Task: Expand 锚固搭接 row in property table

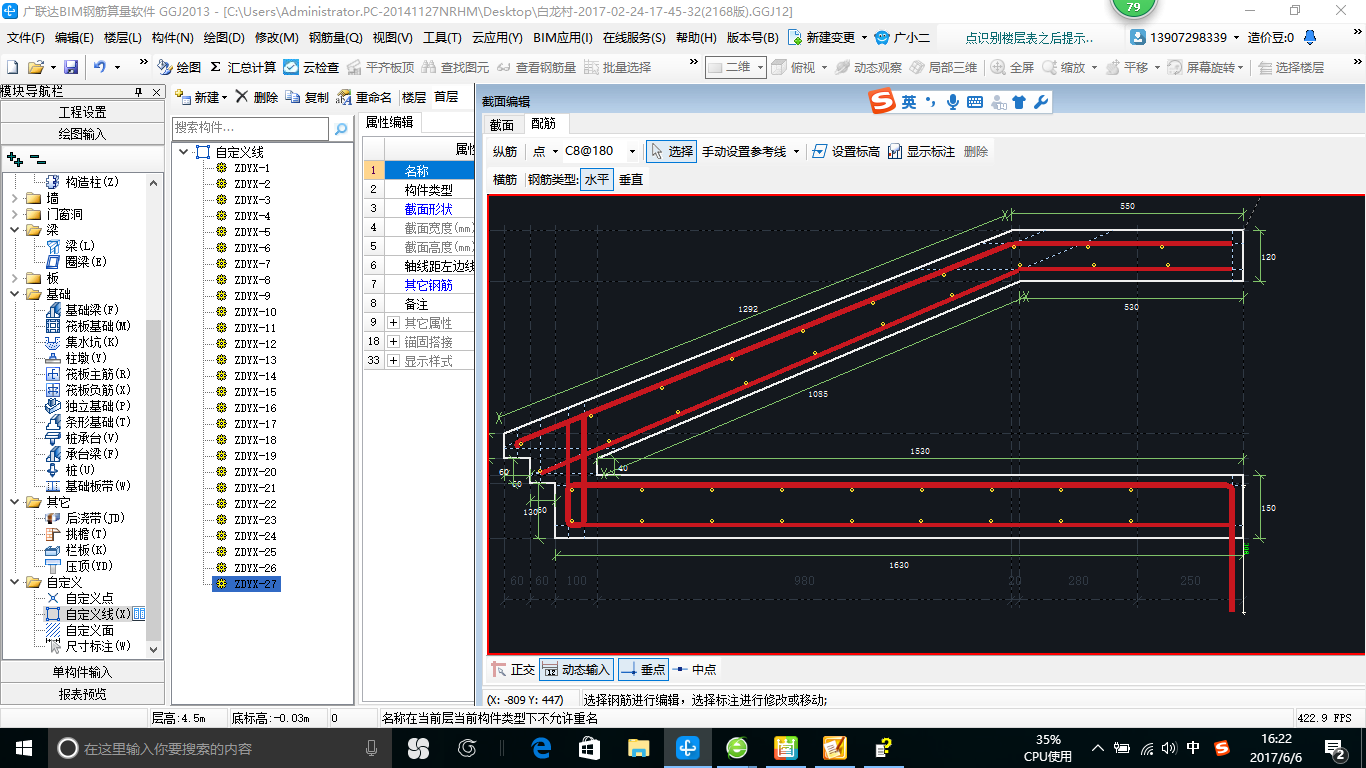Action: point(393,342)
